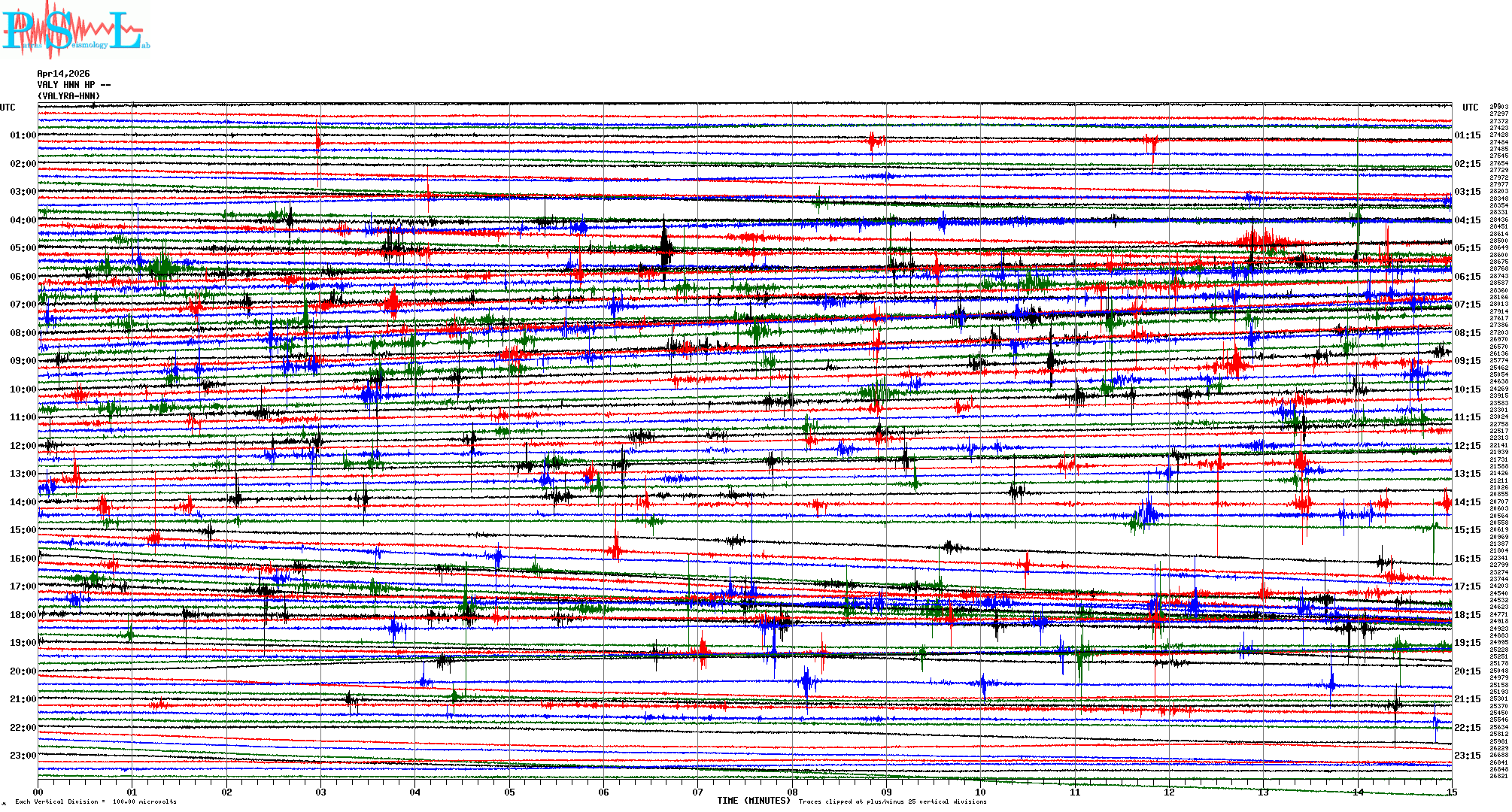Click minute tick 03 on bottom axis
The height and width of the screenshot is (812, 1512).
(x=321, y=792)
